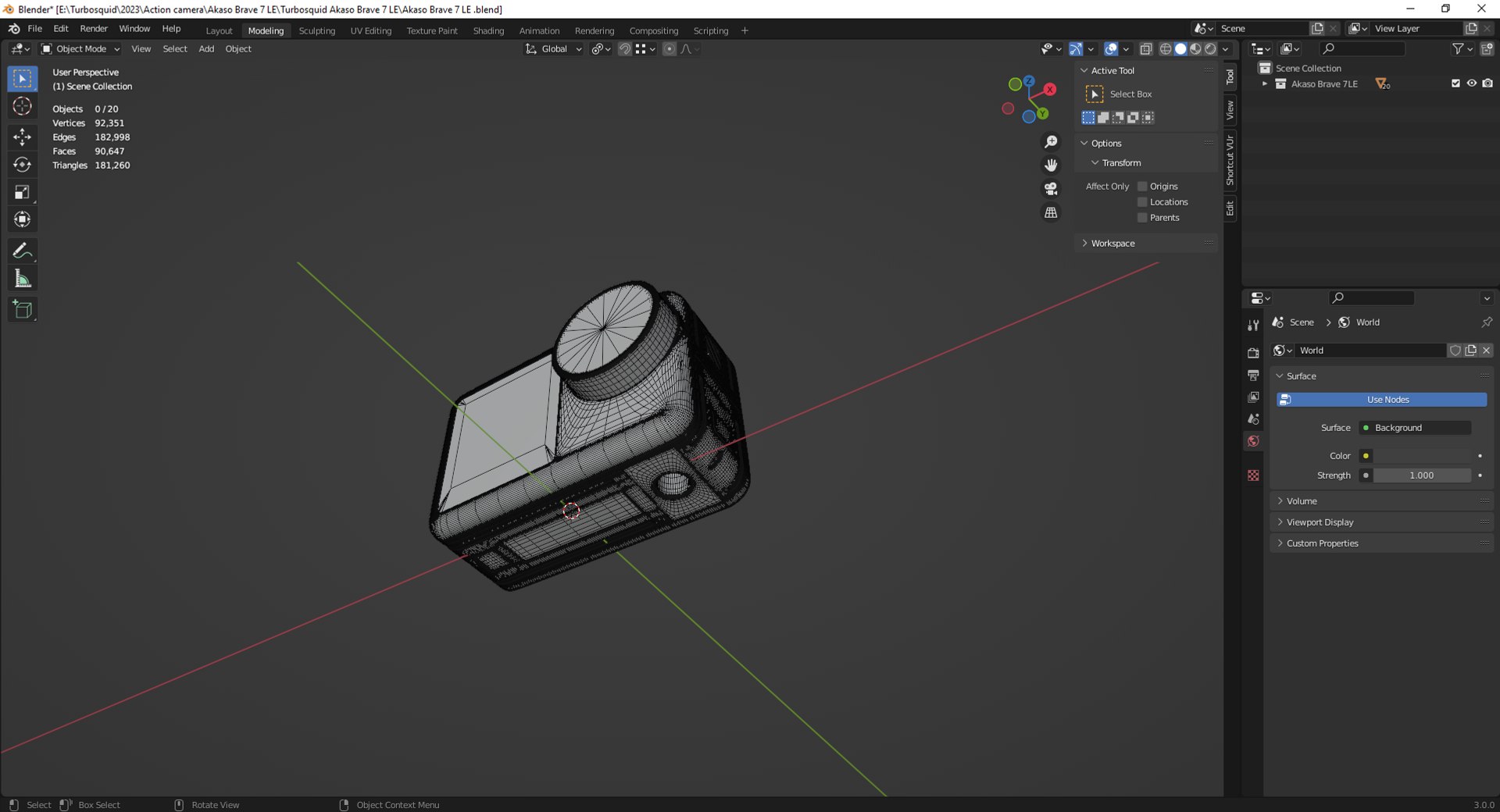Open Object Mode dropdown
1500x812 pixels.
tap(80, 49)
